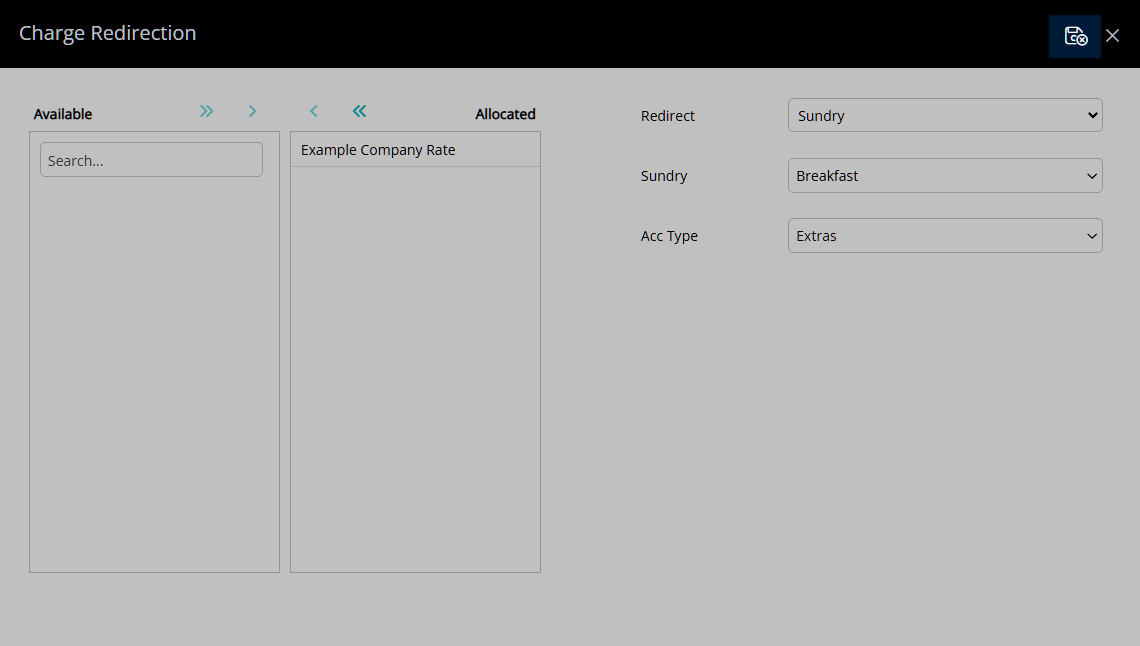Move selected item right with single arrow
Viewport: 1140px width, 646px height.
[252, 111]
